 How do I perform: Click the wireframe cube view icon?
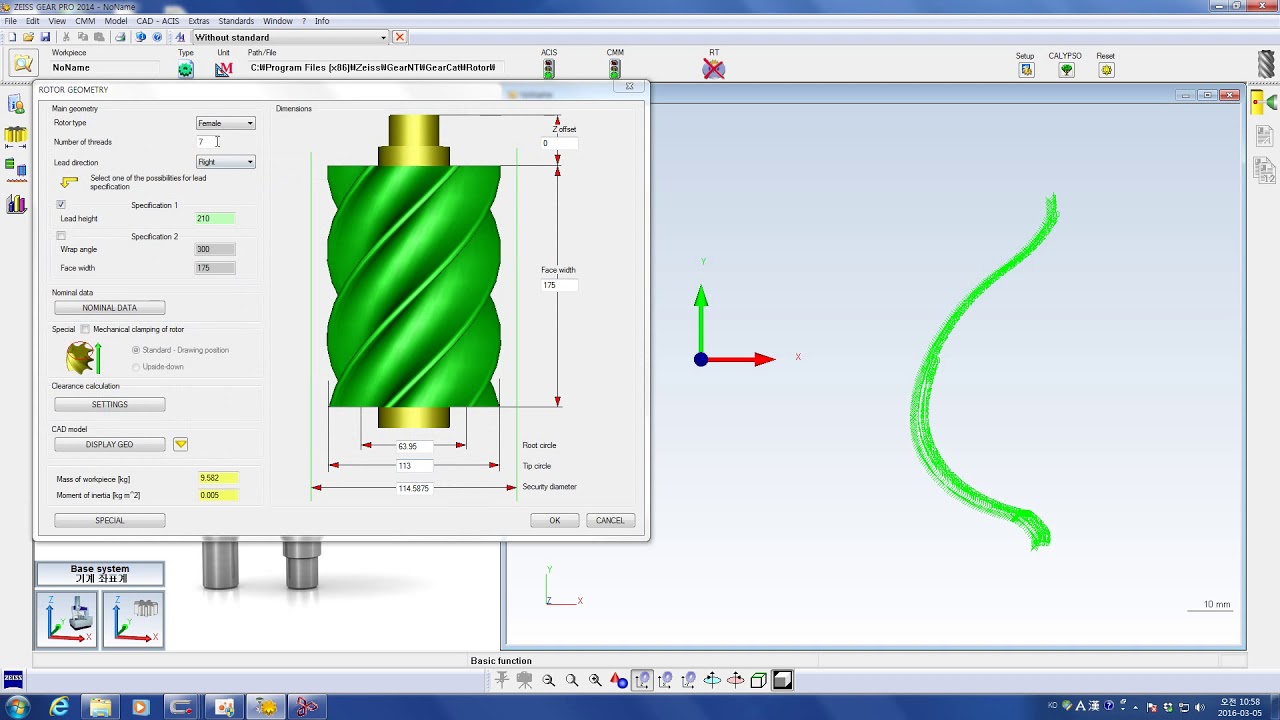[x=759, y=680]
